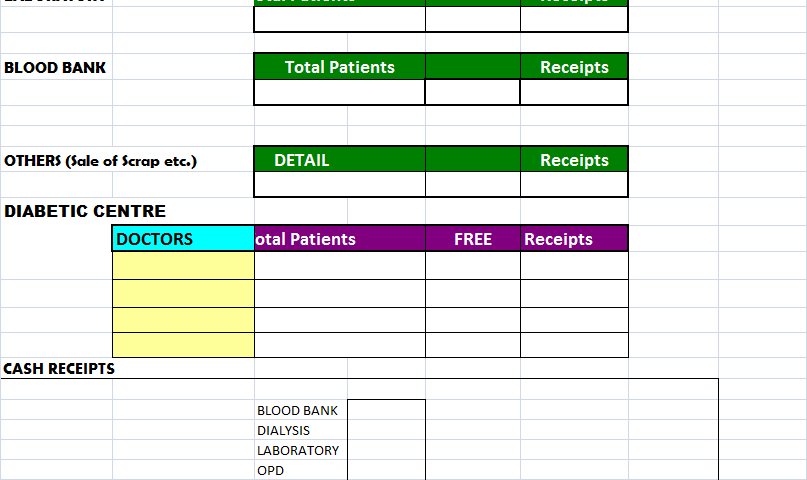Select the purple Receipts header in Diabetic Centre
807x480 pixels.
(x=574, y=239)
